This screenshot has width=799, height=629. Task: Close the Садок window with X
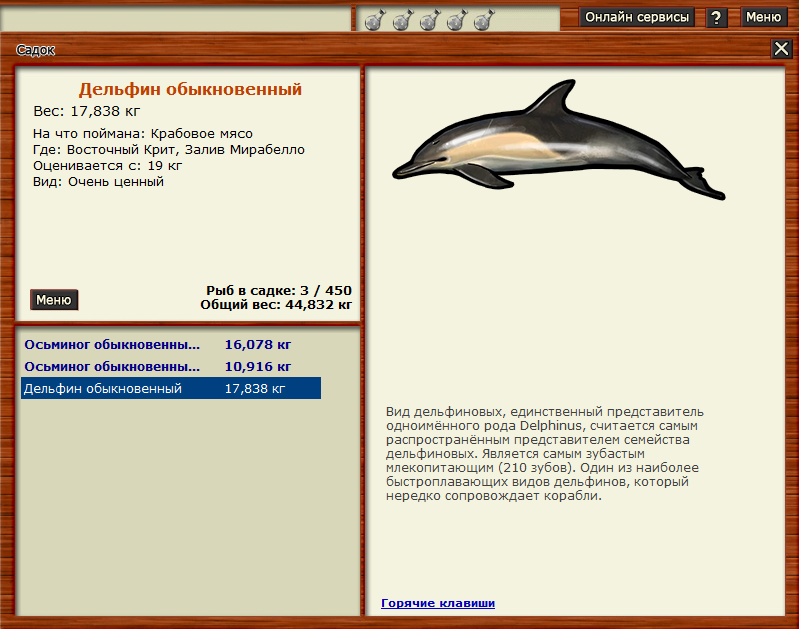[x=781, y=49]
